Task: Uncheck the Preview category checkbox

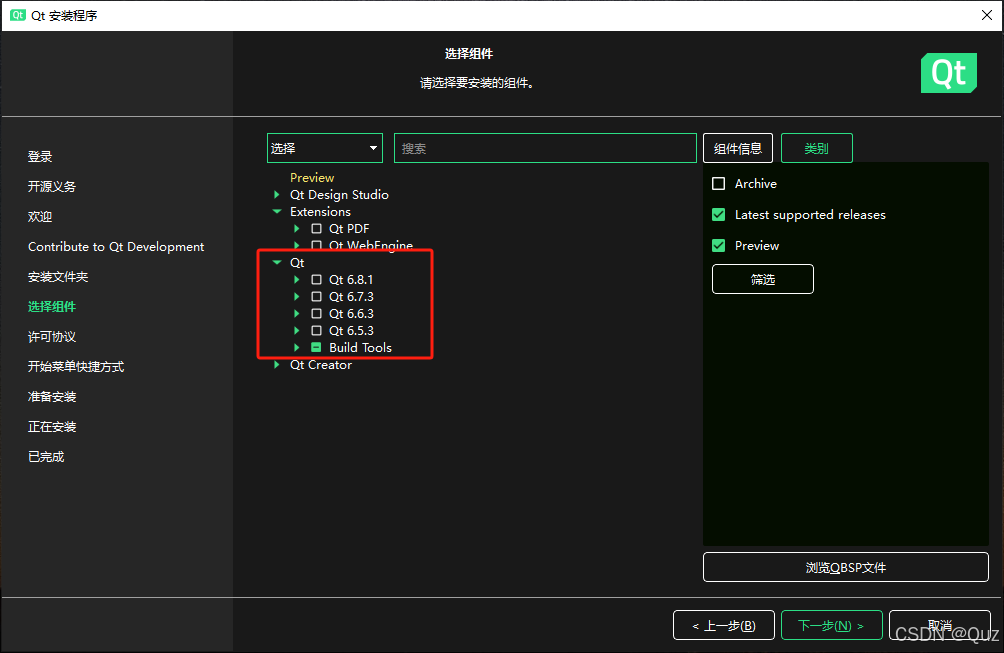Action: pos(718,245)
